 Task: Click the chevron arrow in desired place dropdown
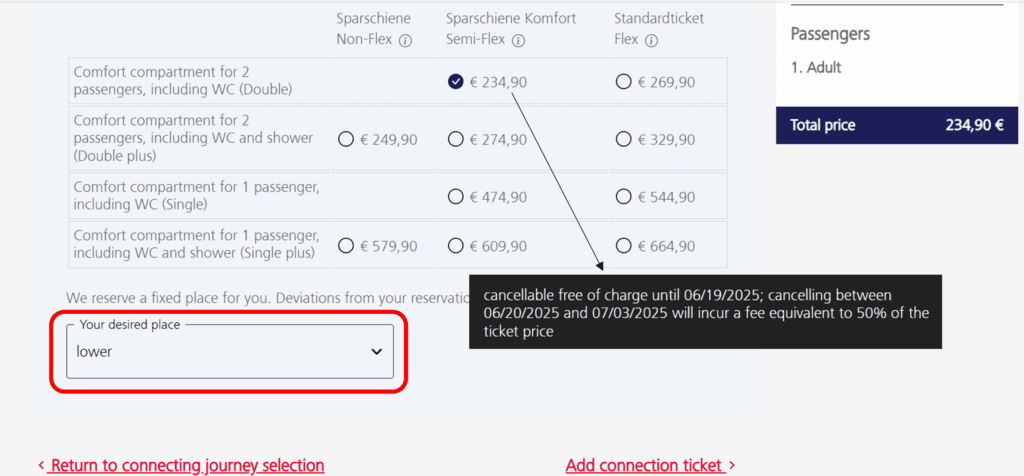tap(376, 352)
